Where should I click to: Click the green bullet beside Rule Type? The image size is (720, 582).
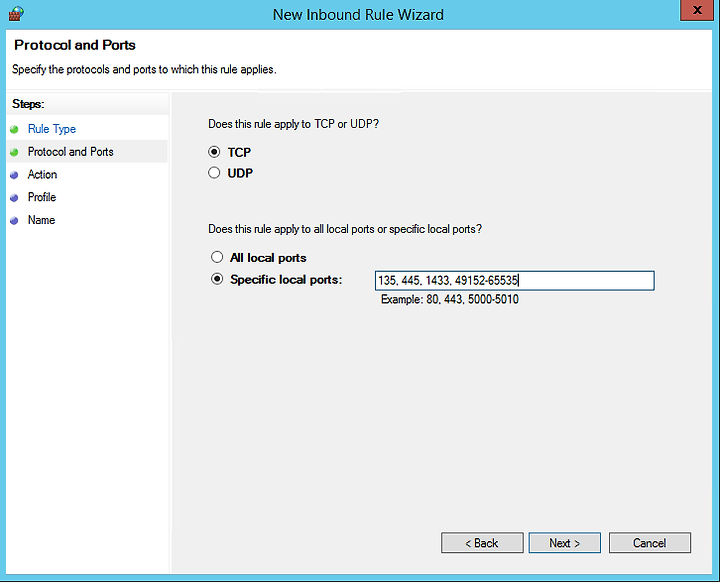(14, 130)
